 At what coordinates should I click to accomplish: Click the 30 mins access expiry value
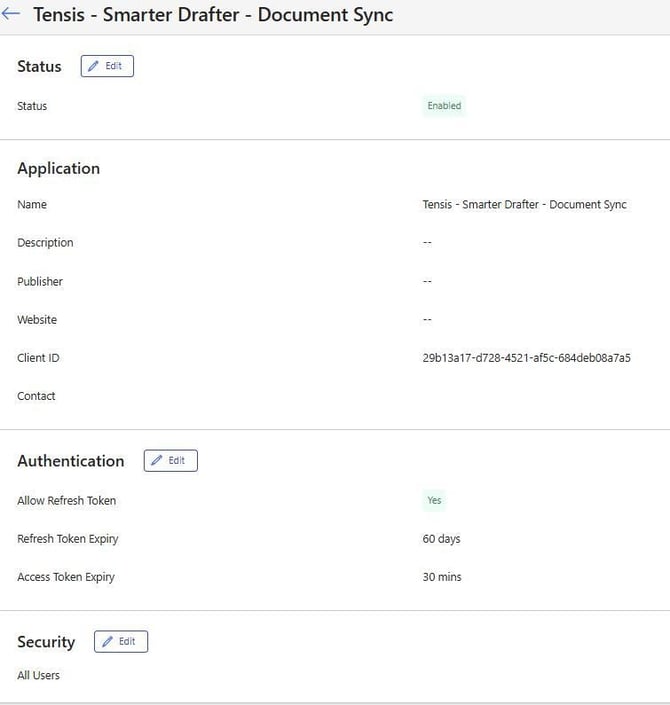pos(442,577)
